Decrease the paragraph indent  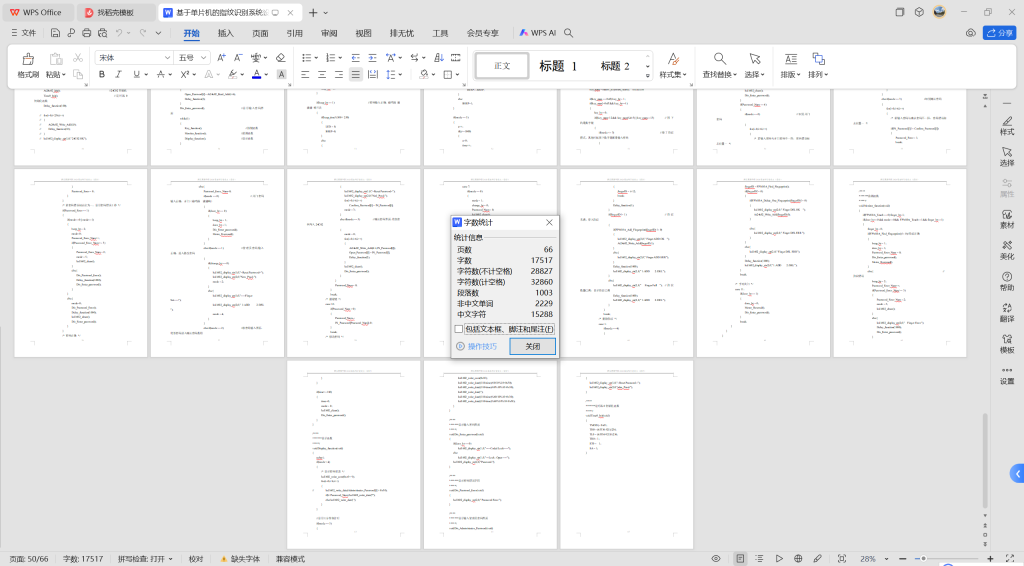click(x=355, y=57)
